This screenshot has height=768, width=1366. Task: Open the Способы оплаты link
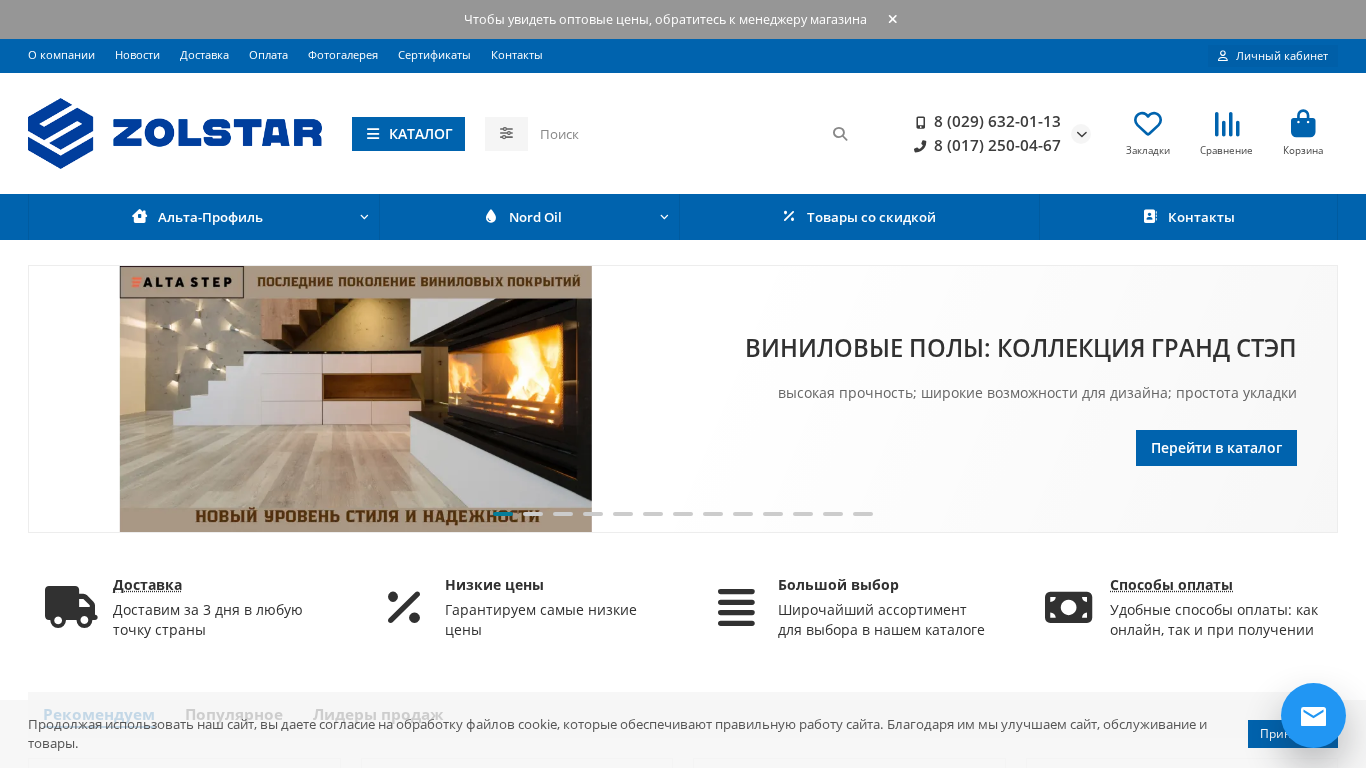(1171, 585)
